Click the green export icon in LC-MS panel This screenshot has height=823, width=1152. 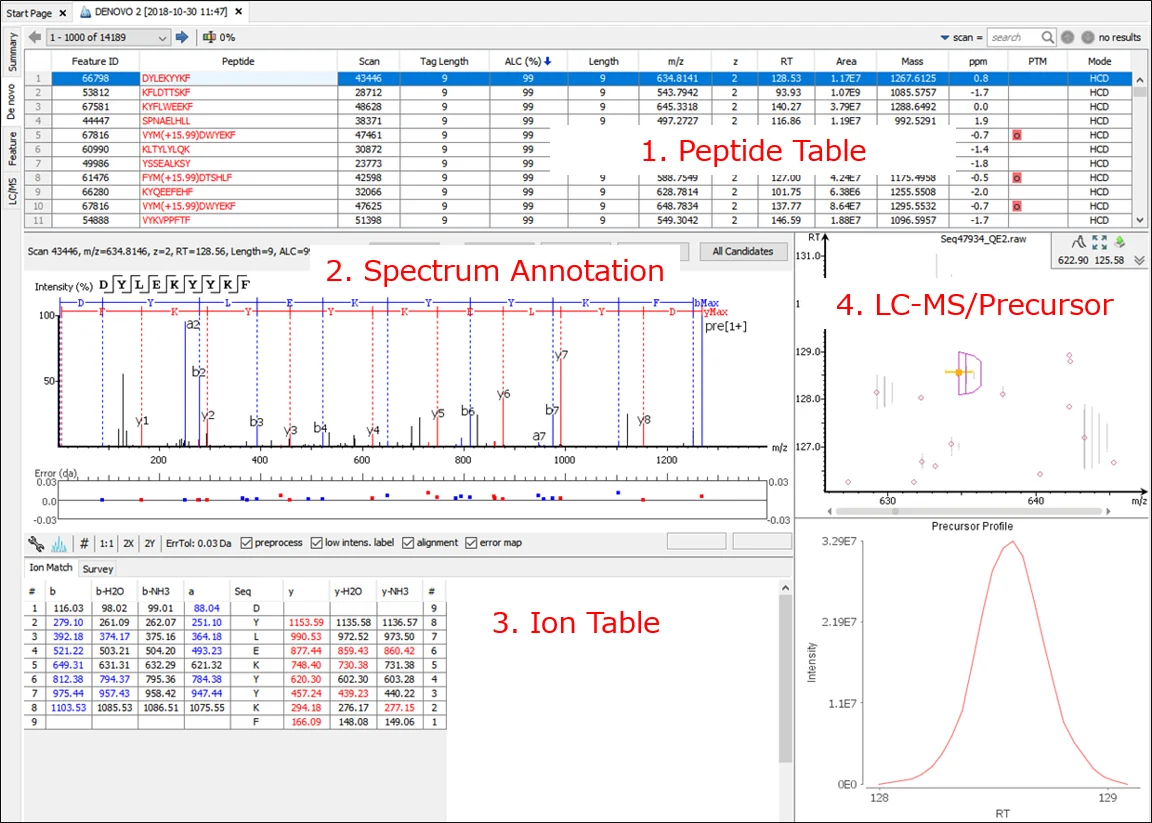click(1119, 242)
